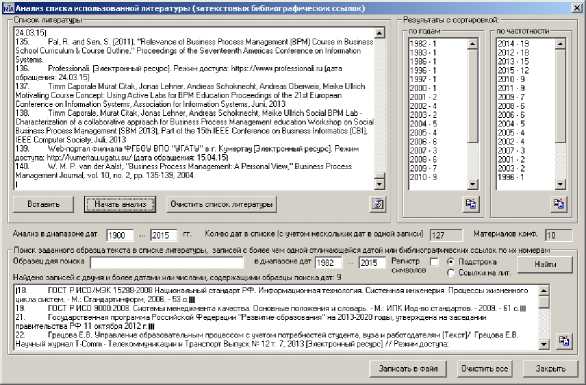Copy the found records list
Image resolution: width=586 pixels, height=385 pixels.
pyautogui.click(x=564, y=341)
